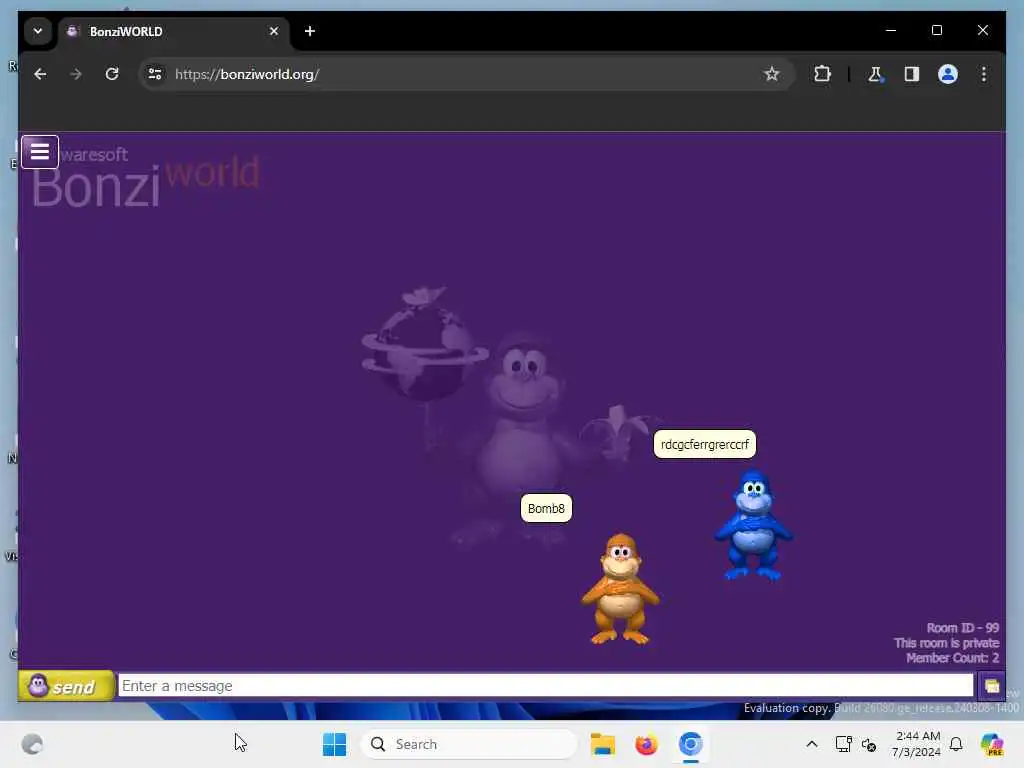Viewport: 1024px width, 768px height.
Task: Click the 'Room ID - 99' text
Action: [963, 628]
